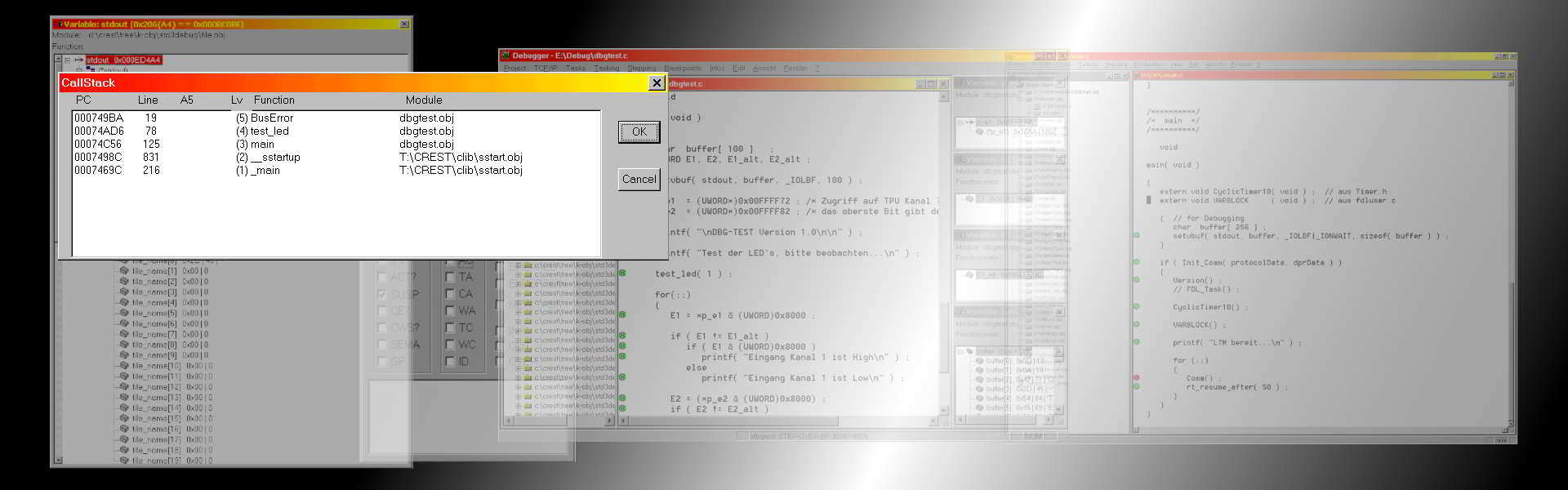Screen dimensions: 1568x490
Task: Click the file_name[10] variable icon
Action: (124, 366)
